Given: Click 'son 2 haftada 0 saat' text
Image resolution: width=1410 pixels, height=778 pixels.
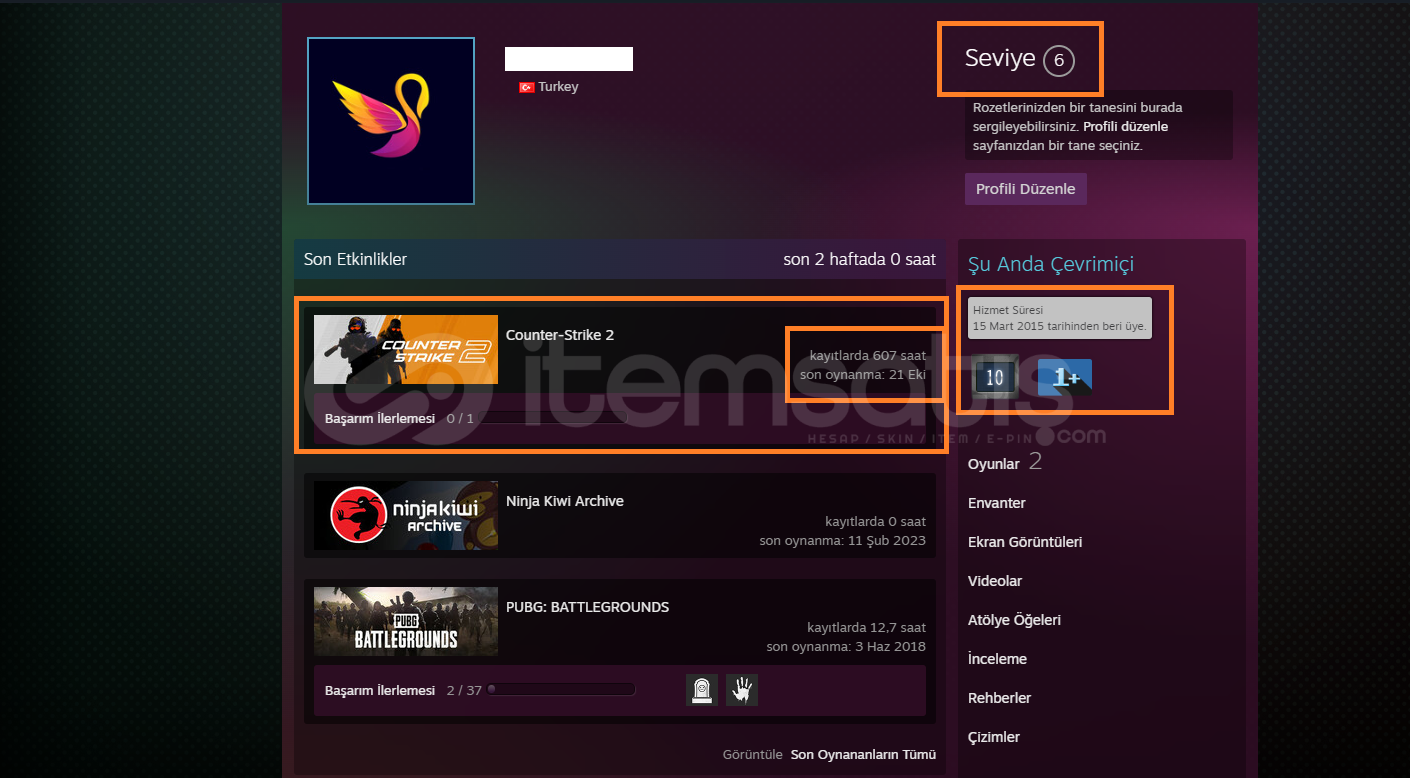Looking at the screenshot, I should pyautogui.click(x=860, y=259).
